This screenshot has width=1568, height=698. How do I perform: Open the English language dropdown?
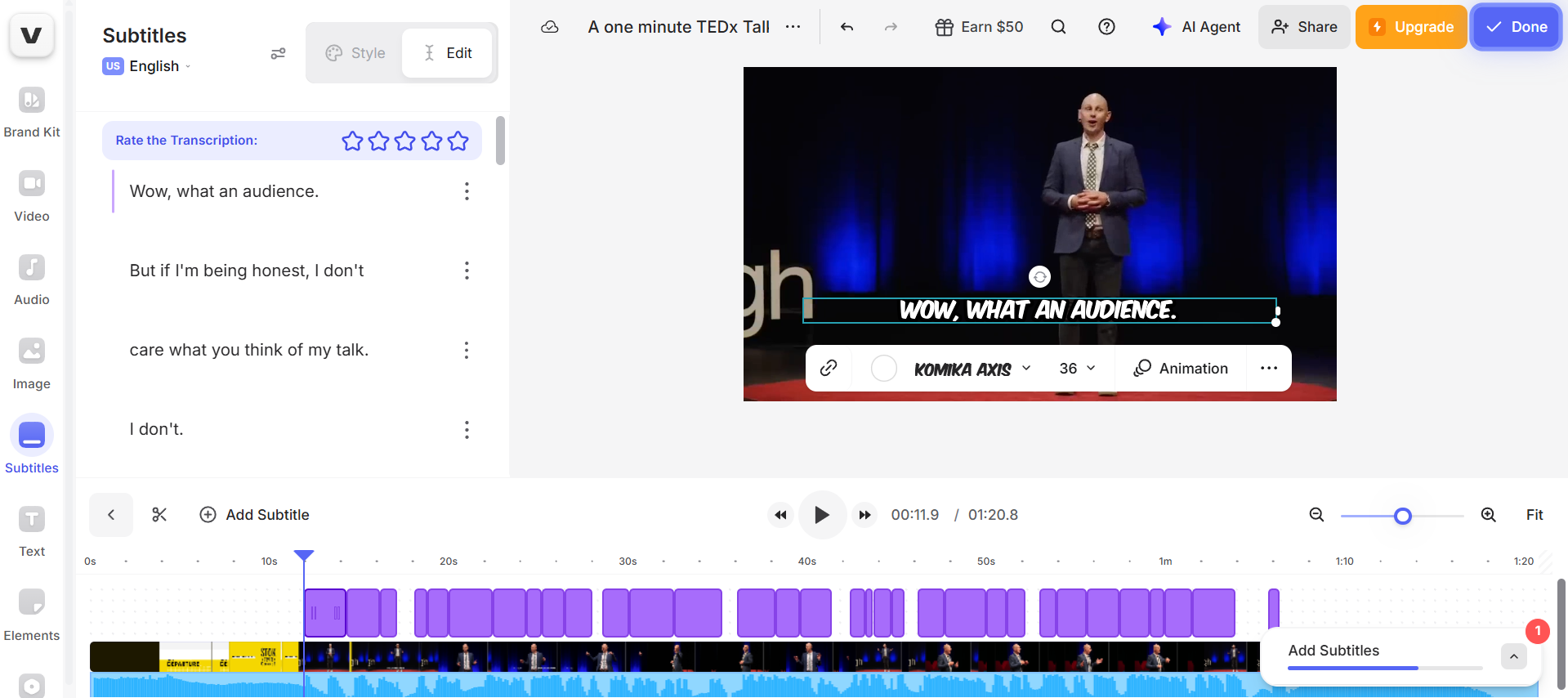pos(147,66)
